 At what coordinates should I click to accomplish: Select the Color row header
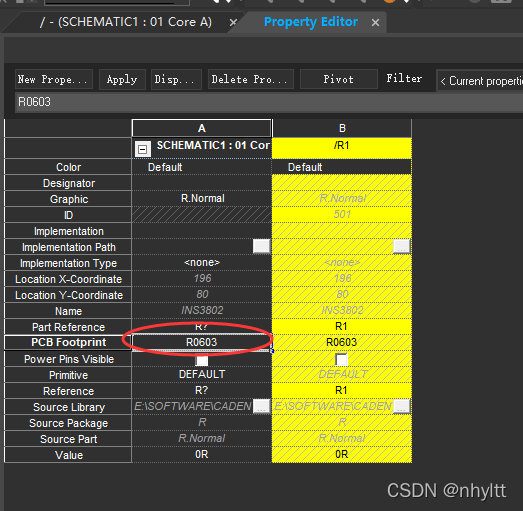coord(68,167)
